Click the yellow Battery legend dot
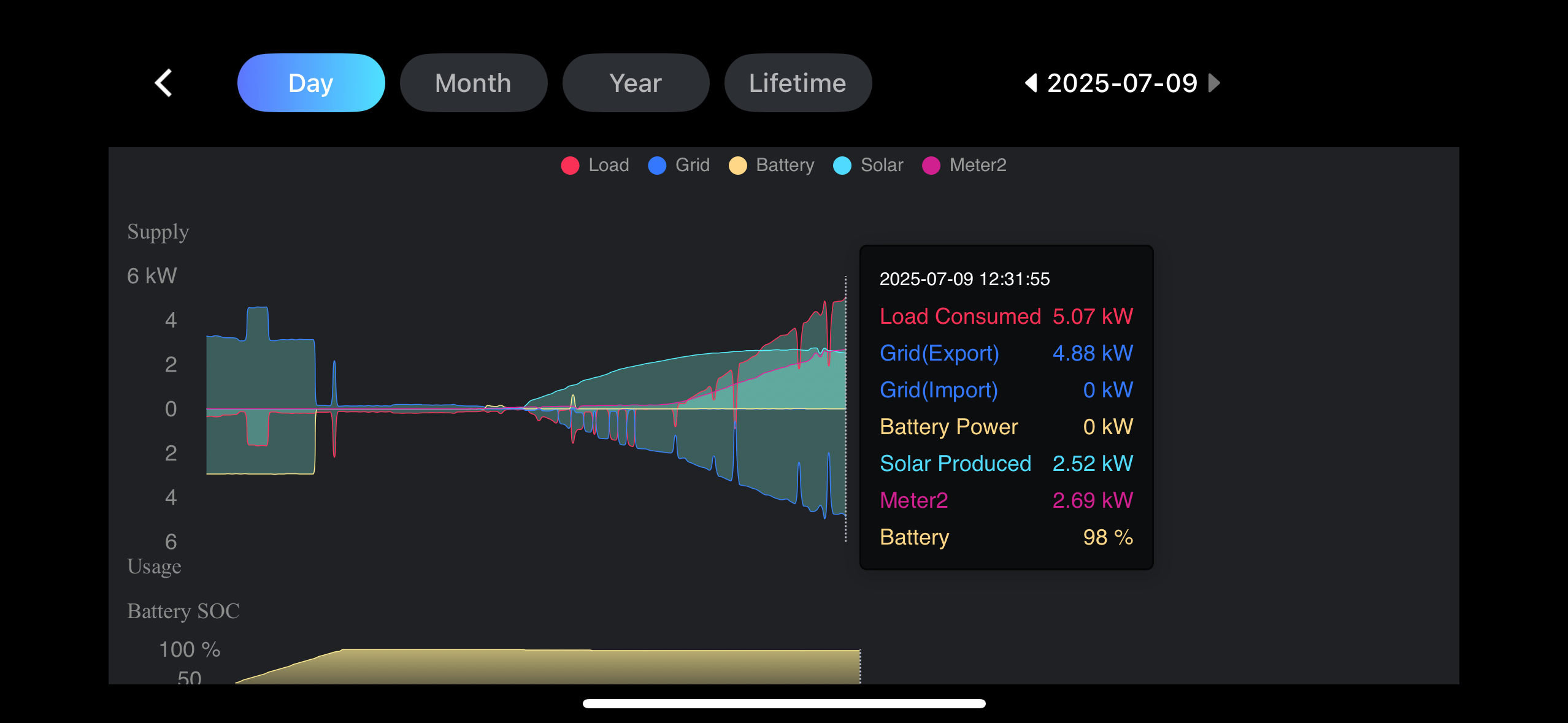Viewport: 1568px width, 723px height. pos(737,166)
